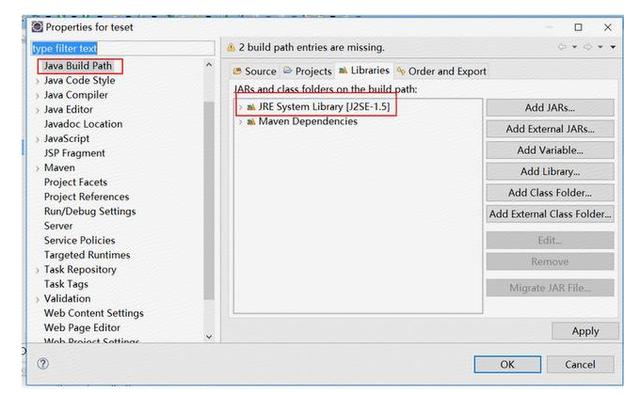
Task: Select Server in sidebar
Action: (x=58, y=226)
